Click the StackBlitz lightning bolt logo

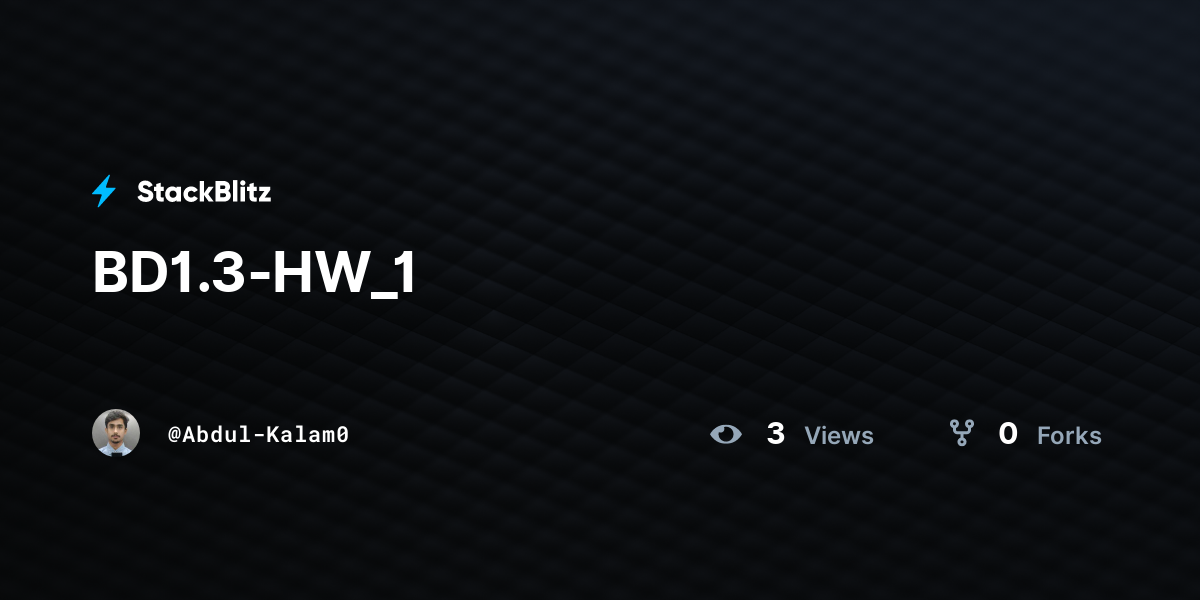point(104,191)
